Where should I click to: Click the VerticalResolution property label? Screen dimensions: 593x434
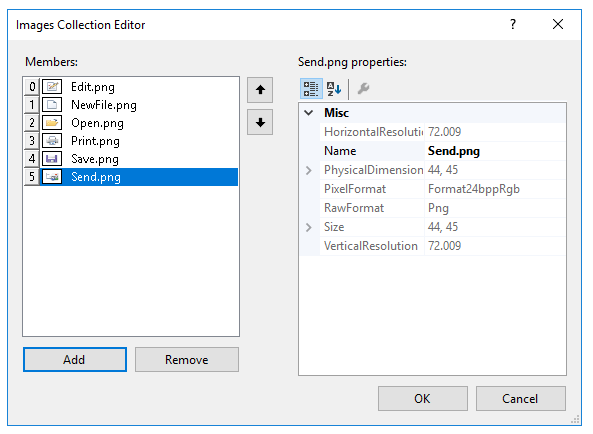(x=371, y=246)
